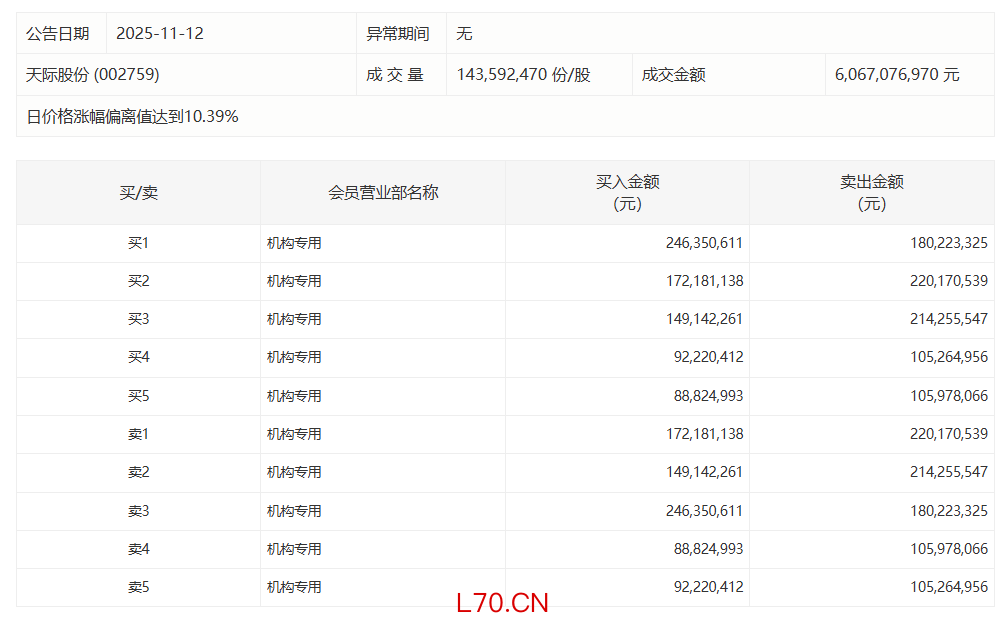1005x623 pixels.
Task: Click the 日价格涨幅偏离值达到10.39% description text
Action: (x=132, y=116)
